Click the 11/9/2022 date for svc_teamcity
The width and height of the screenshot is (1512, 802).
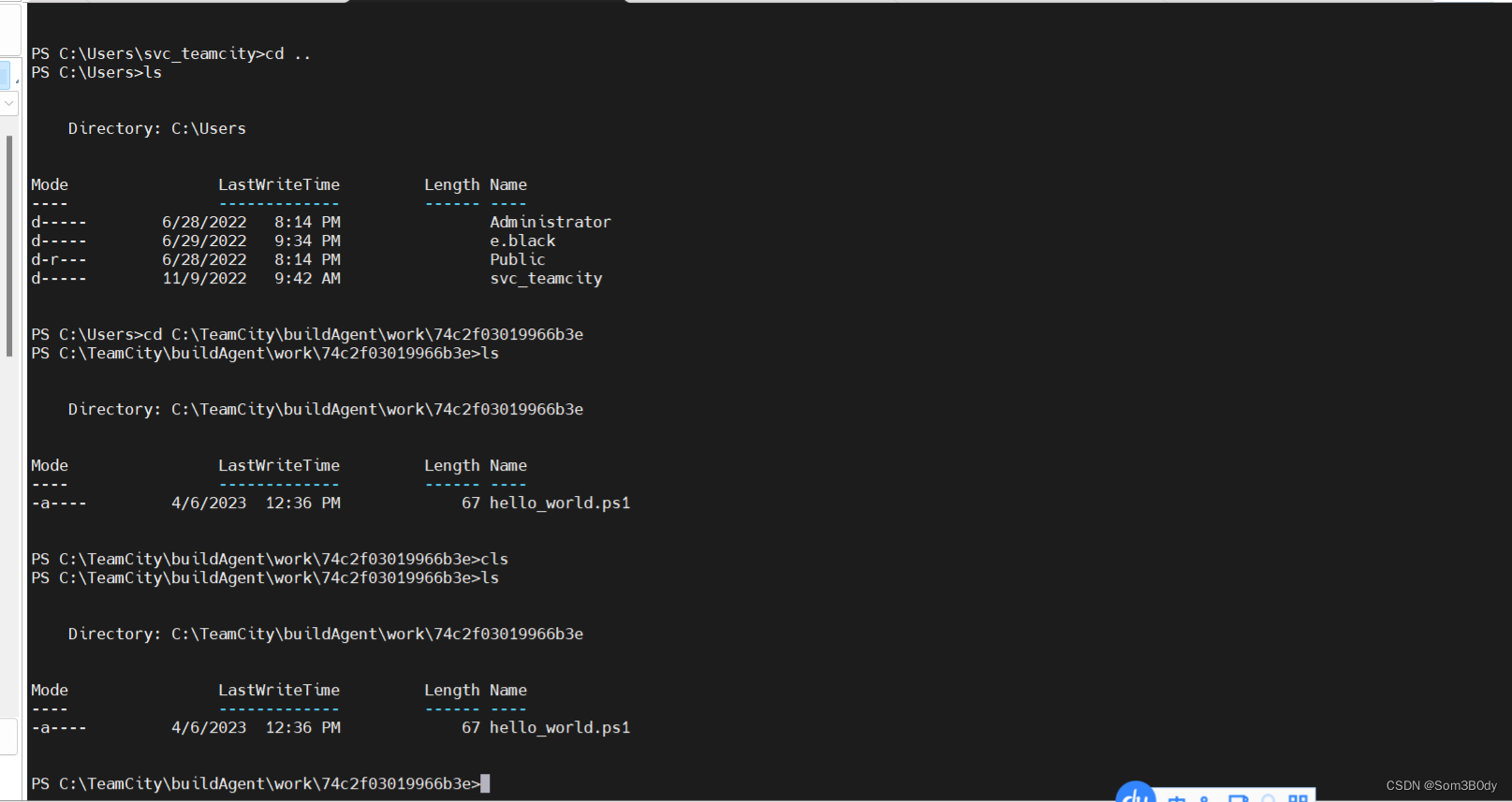(204, 278)
